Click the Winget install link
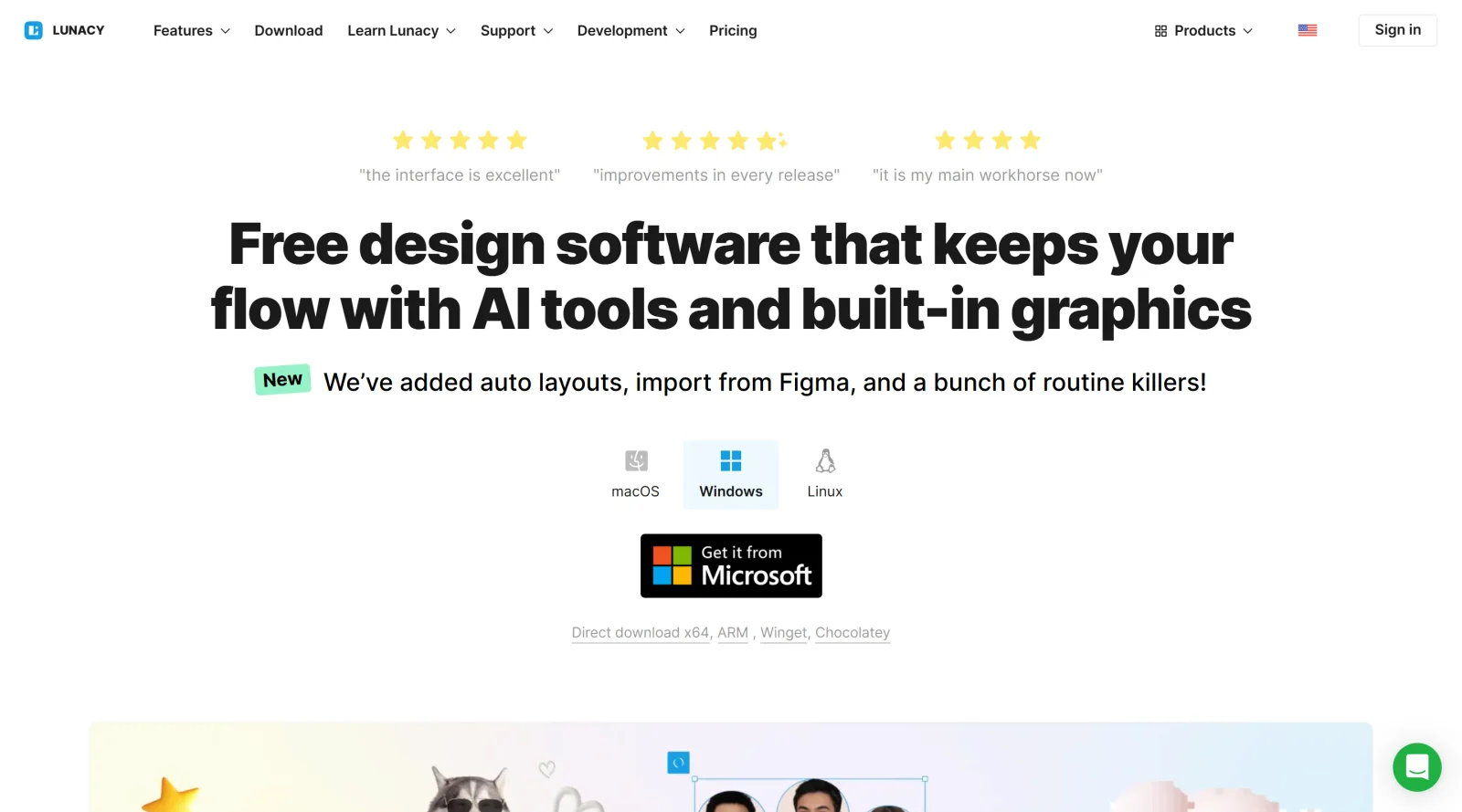 784,633
